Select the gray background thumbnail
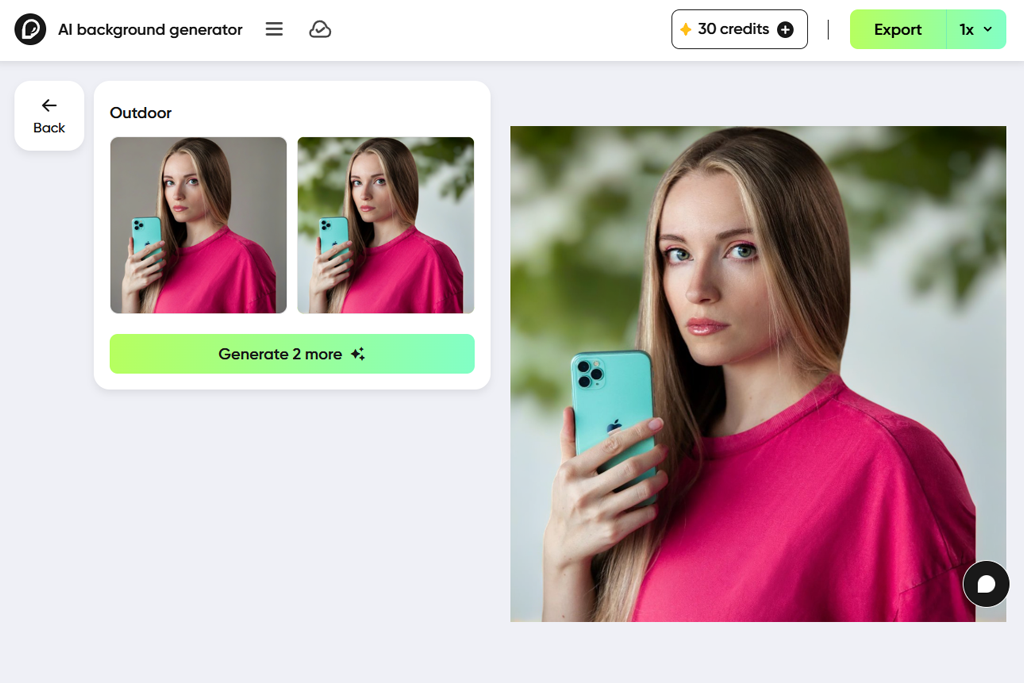This screenshot has height=683, width=1024. click(199, 225)
